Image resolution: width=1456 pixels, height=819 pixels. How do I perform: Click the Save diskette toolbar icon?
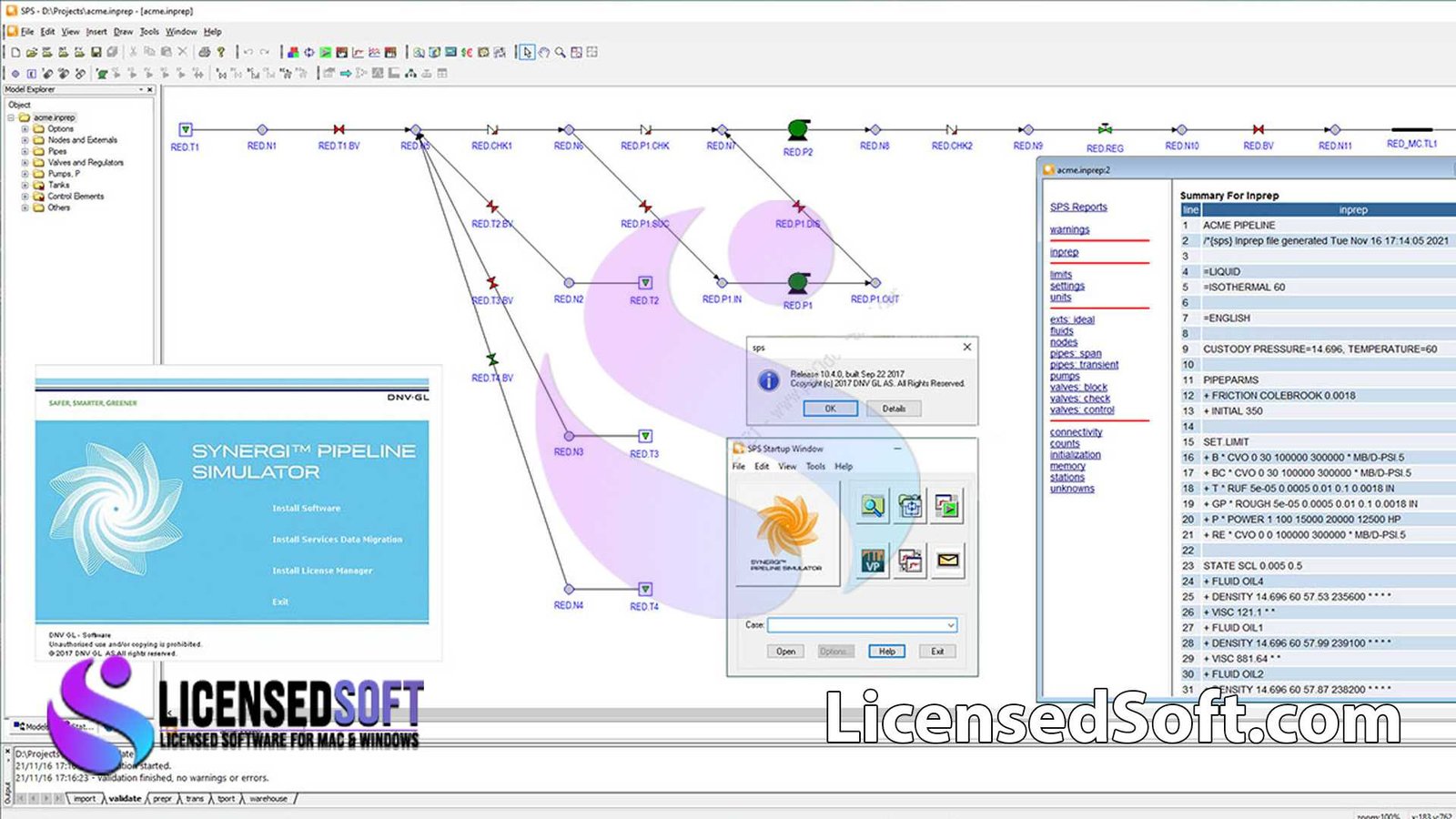click(96, 52)
